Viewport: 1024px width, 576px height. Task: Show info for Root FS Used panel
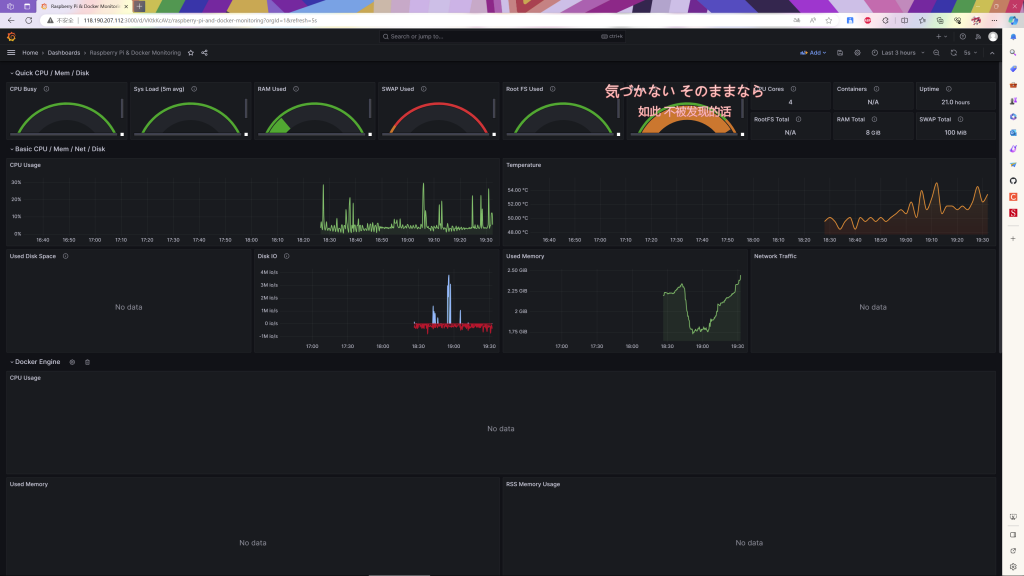(x=552, y=89)
